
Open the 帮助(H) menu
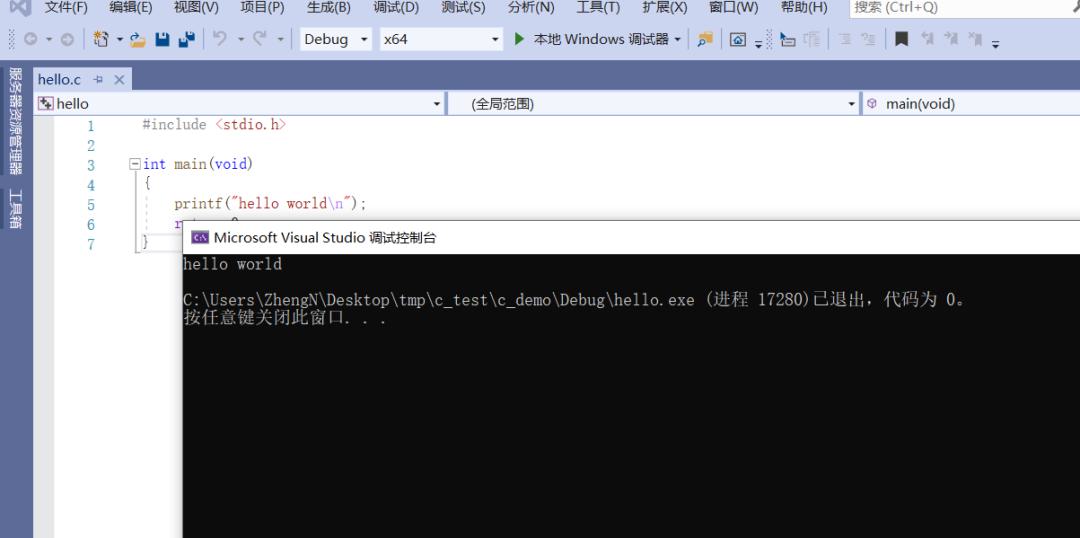[x=804, y=8]
